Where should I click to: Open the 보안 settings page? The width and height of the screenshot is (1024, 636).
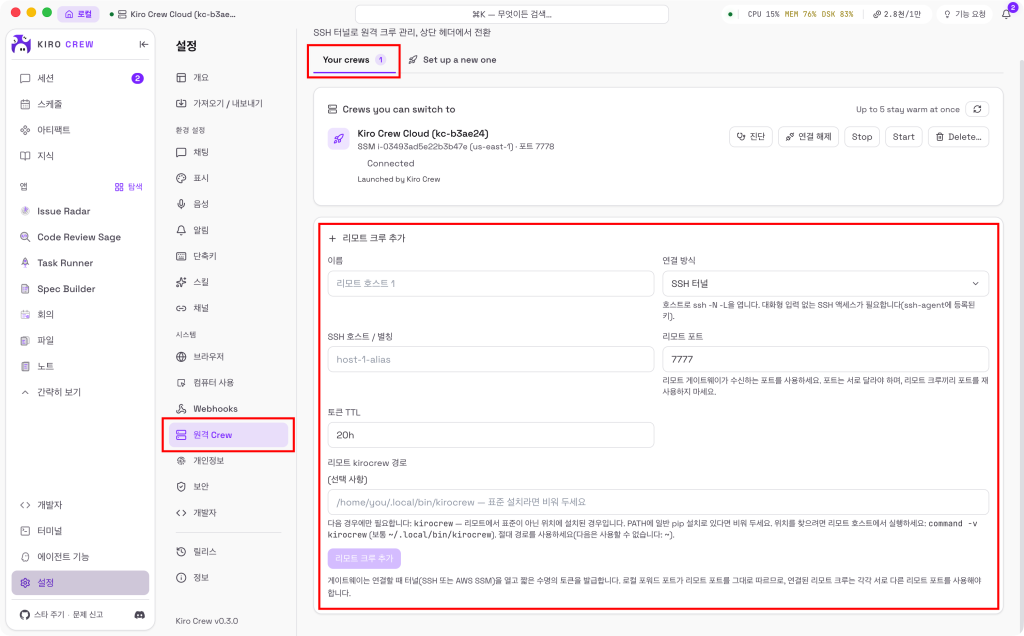coord(228,486)
